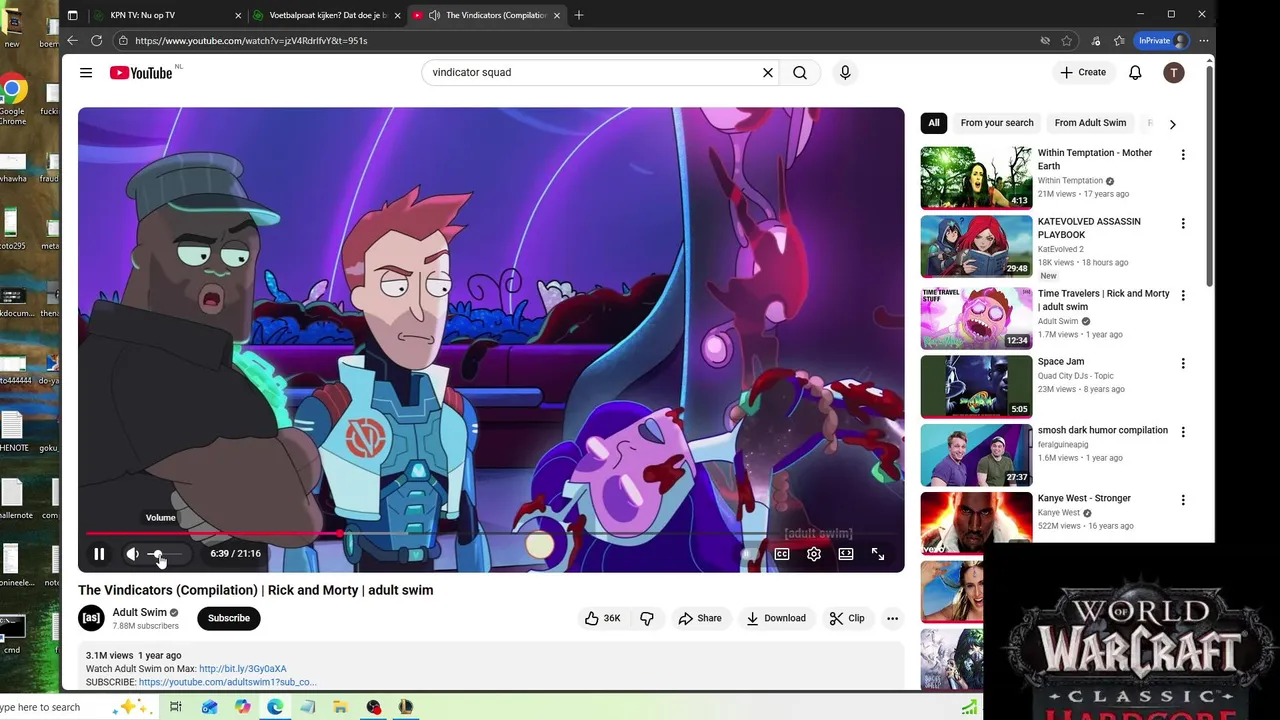Click the Download button

(776, 618)
